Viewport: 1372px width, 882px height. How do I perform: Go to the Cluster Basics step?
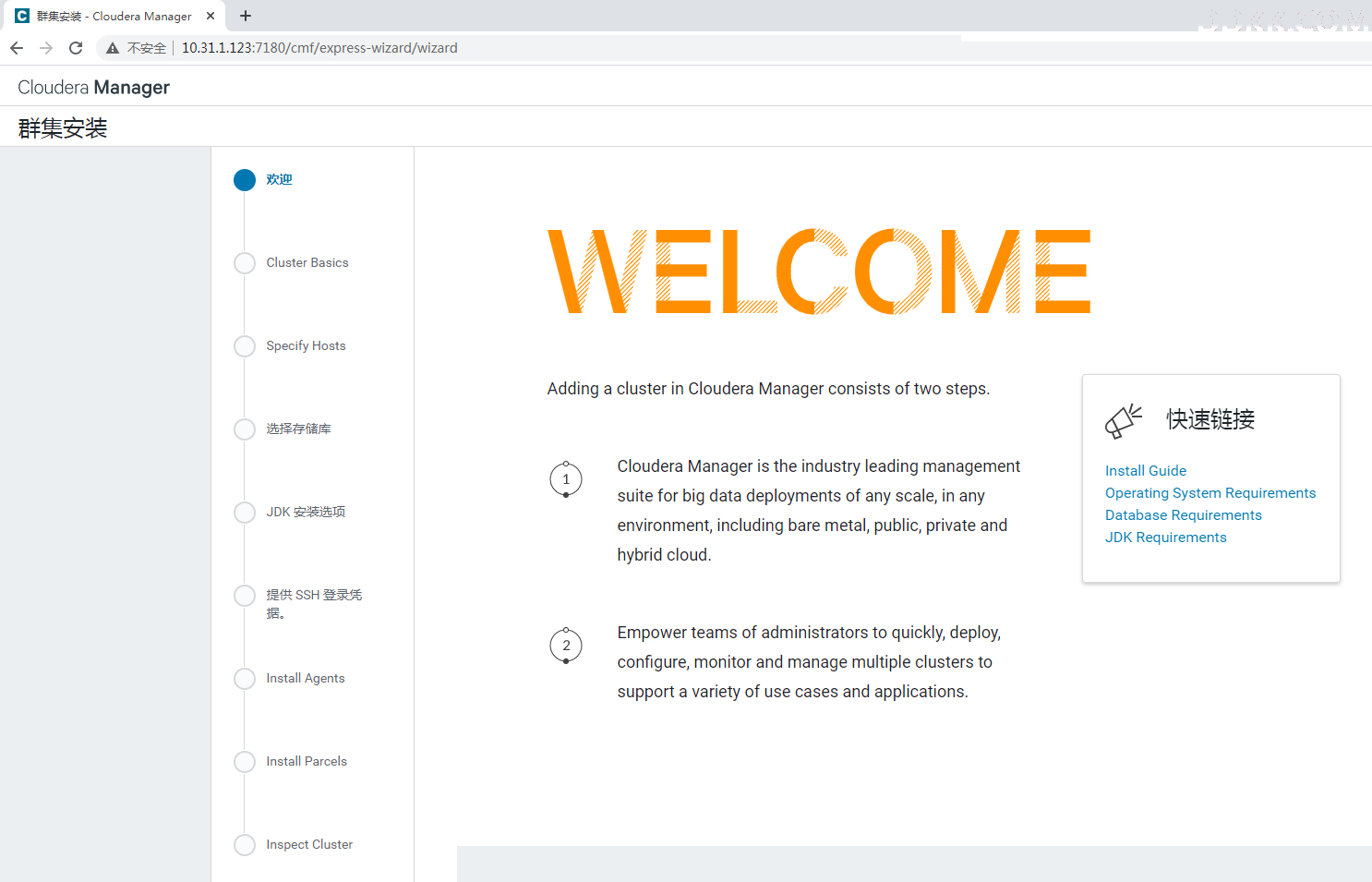coord(307,263)
